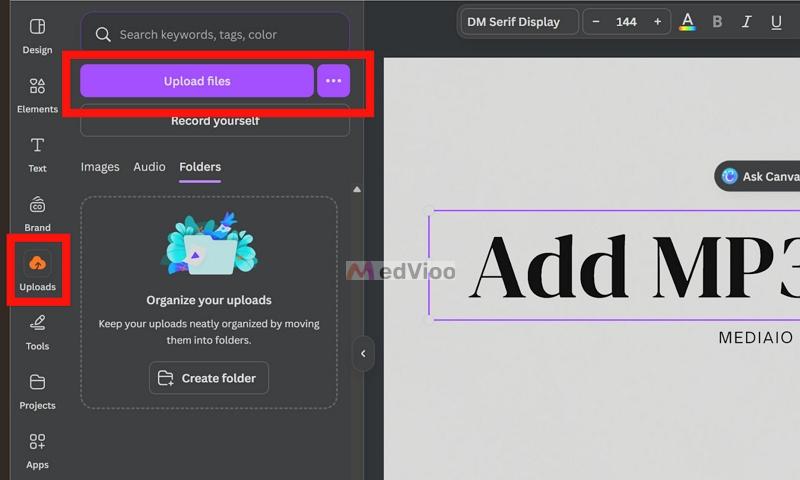
Task: Open the Tools panel
Action: pyautogui.click(x=37, y=333)
